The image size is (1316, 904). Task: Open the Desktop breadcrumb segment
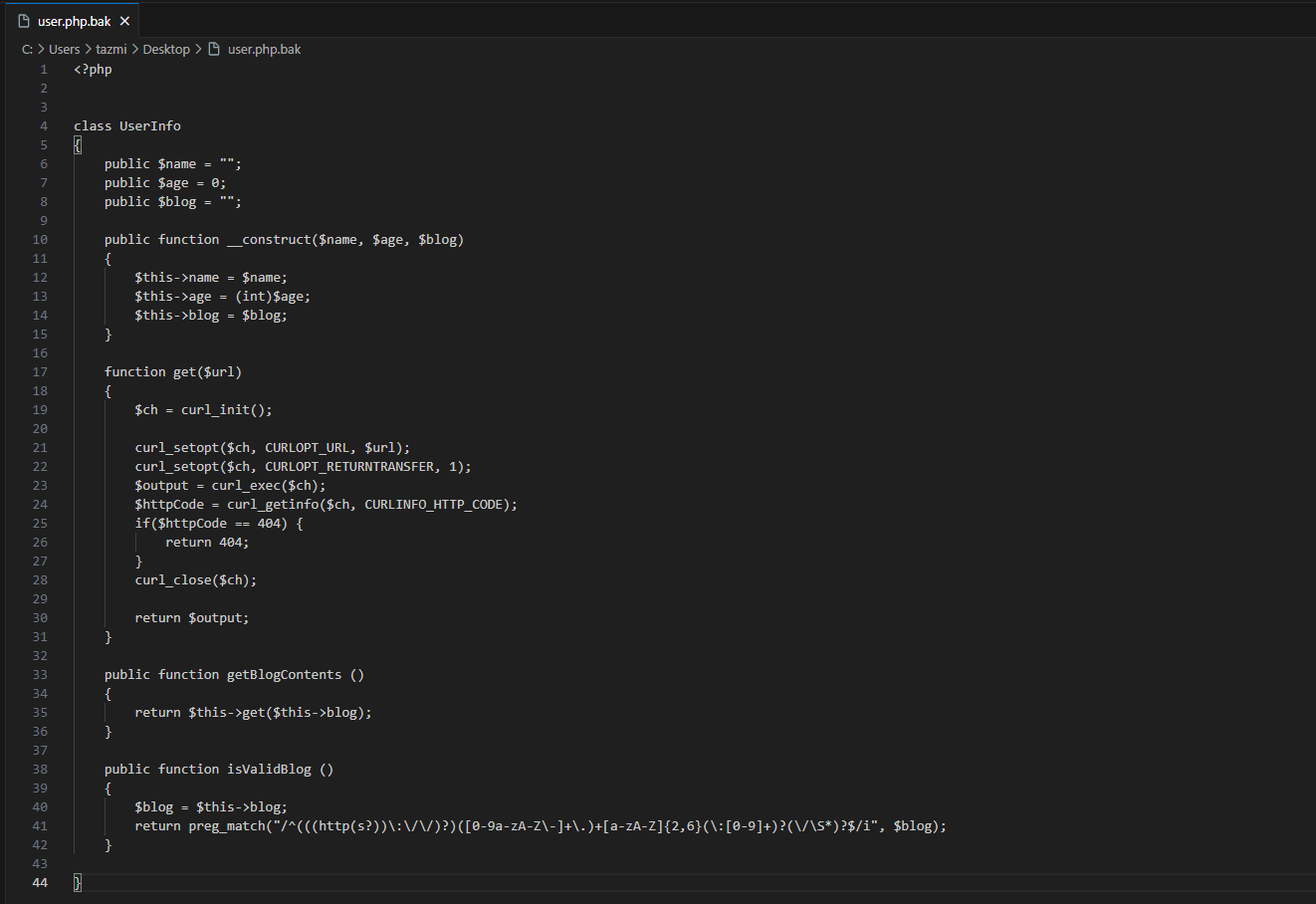click(x=166, y=49)
